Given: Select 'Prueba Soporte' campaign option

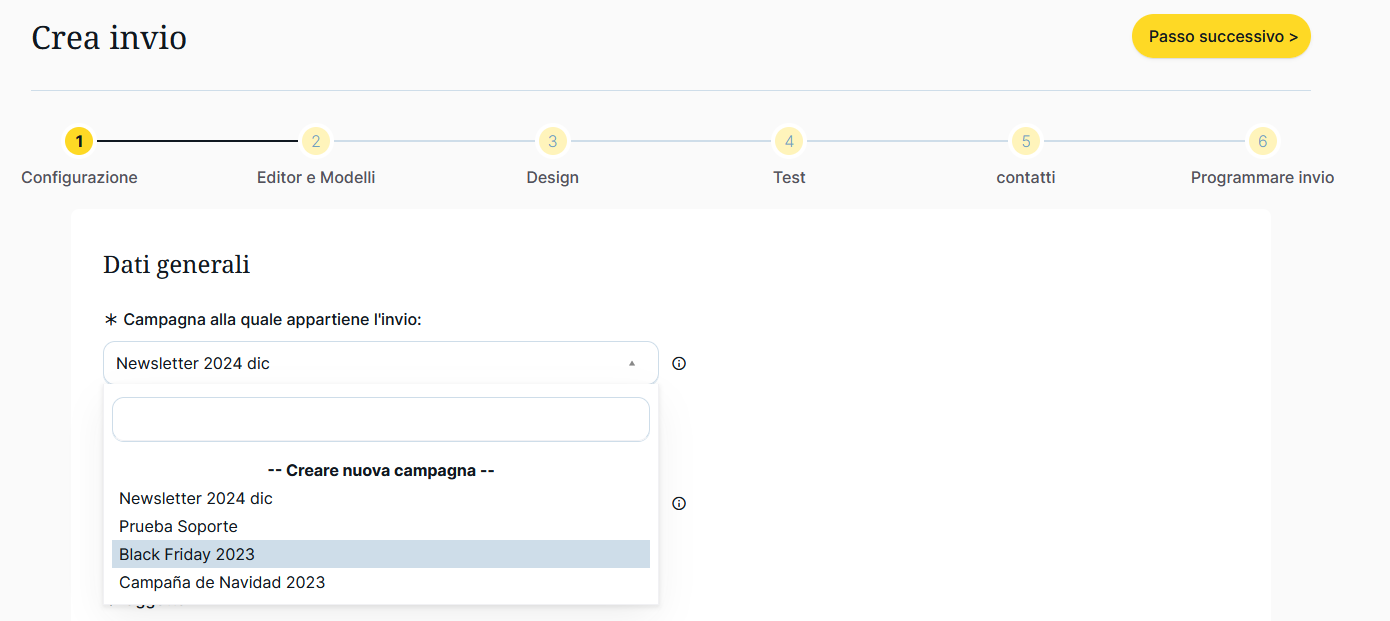Looking at the screenshot, I should (x=178, y=526).
